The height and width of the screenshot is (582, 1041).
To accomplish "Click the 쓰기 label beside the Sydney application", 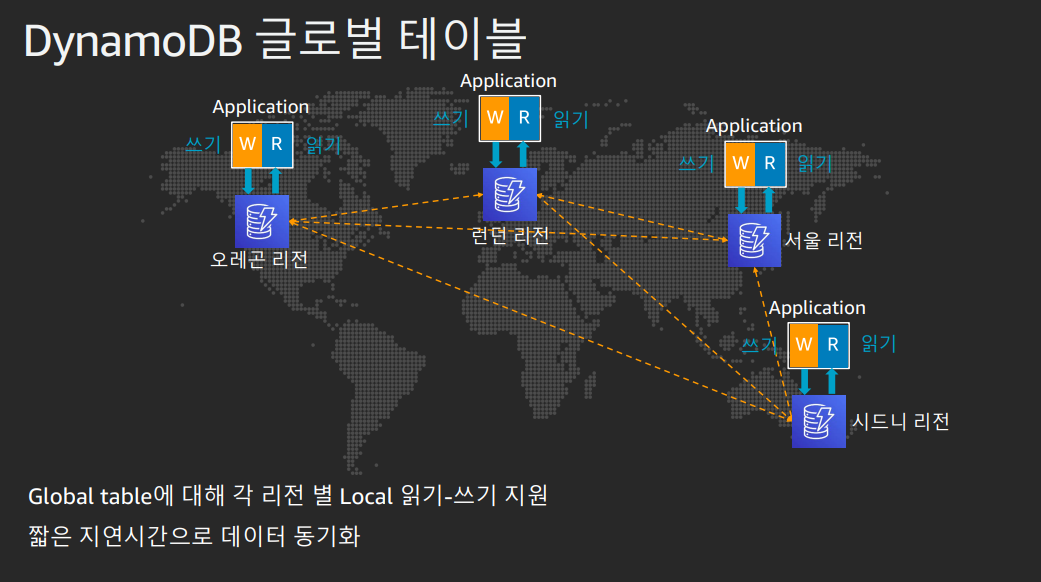I will click(760, 345).
